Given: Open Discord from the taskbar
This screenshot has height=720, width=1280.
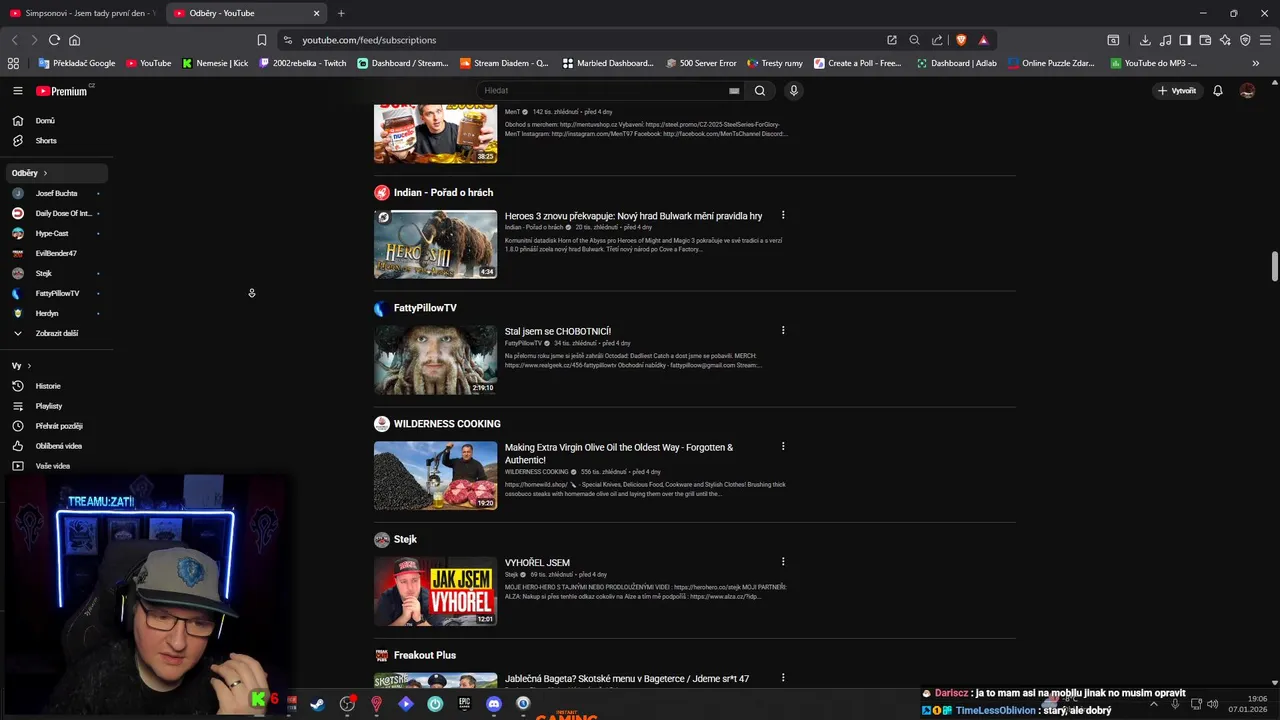Looking at the screenshot, I should pyautogui.click(x=493, y=704).
